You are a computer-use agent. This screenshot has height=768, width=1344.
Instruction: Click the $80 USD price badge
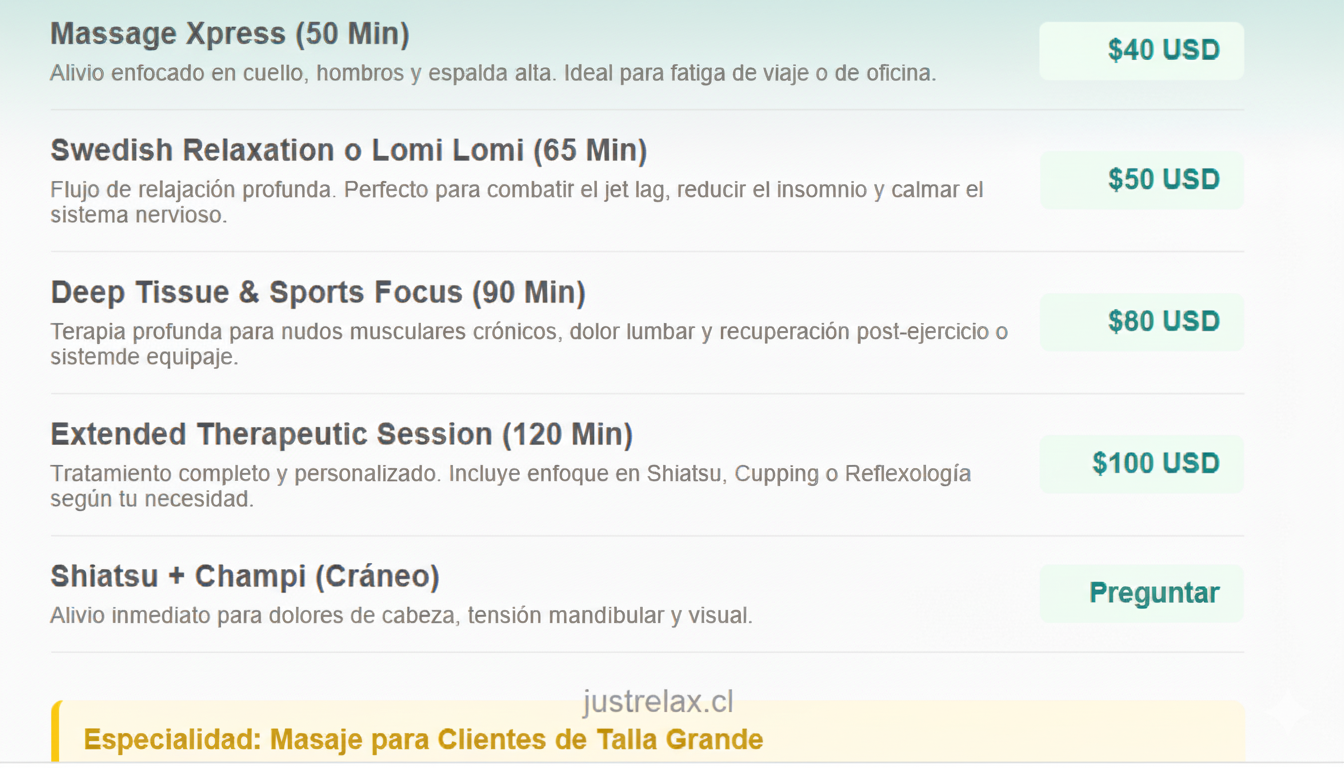click(1141, 322)
